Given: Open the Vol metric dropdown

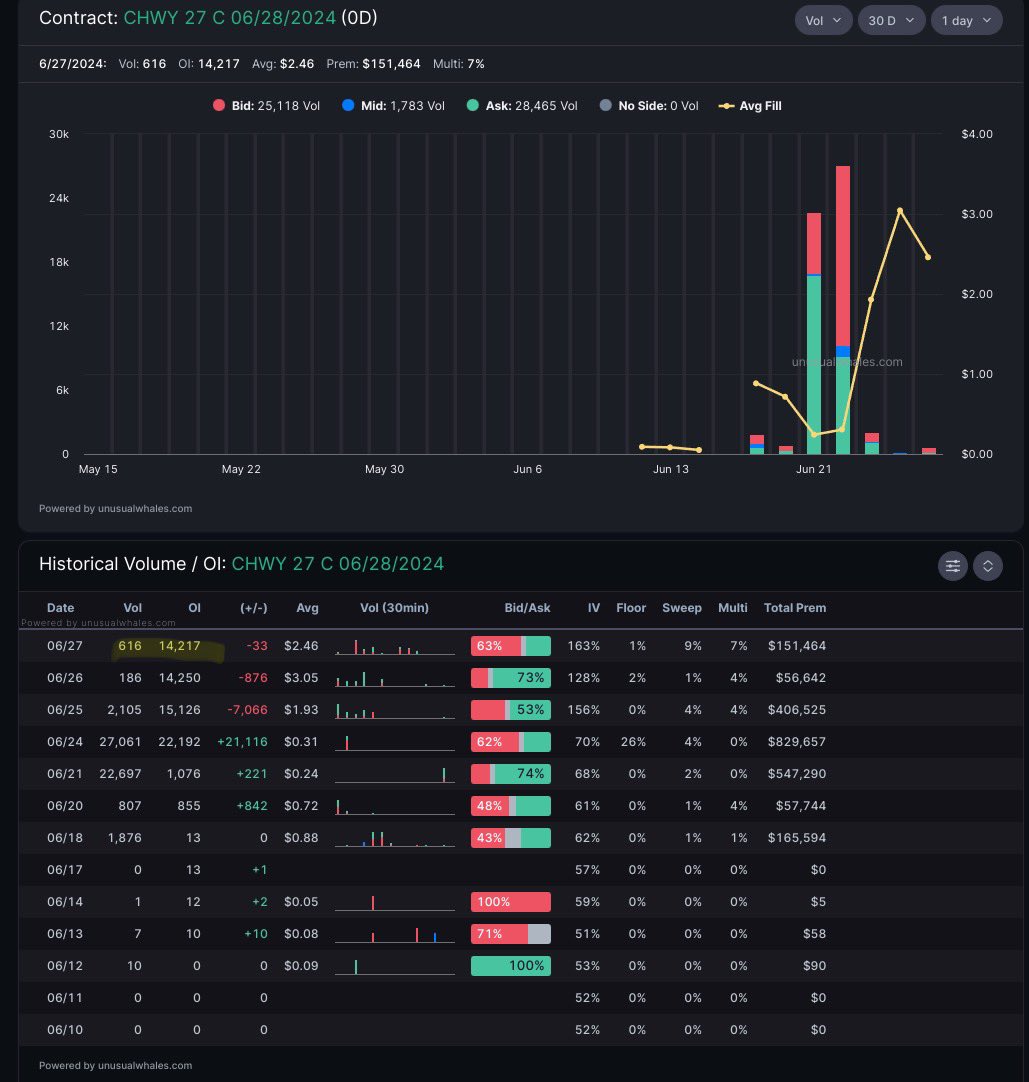Looking at the screenshot, I should click(824, 20).
